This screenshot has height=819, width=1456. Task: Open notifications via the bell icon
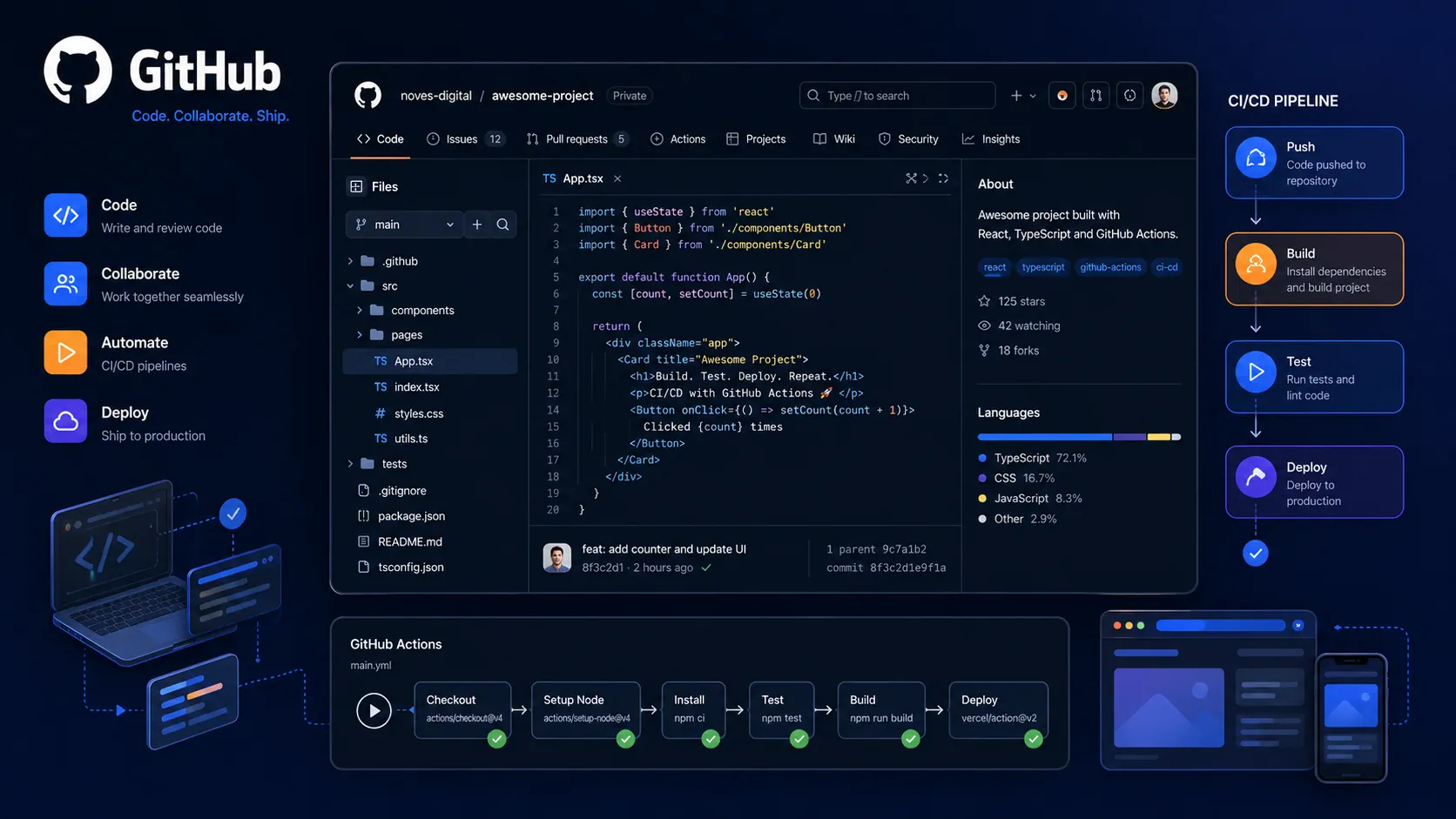pos(1129,95)
